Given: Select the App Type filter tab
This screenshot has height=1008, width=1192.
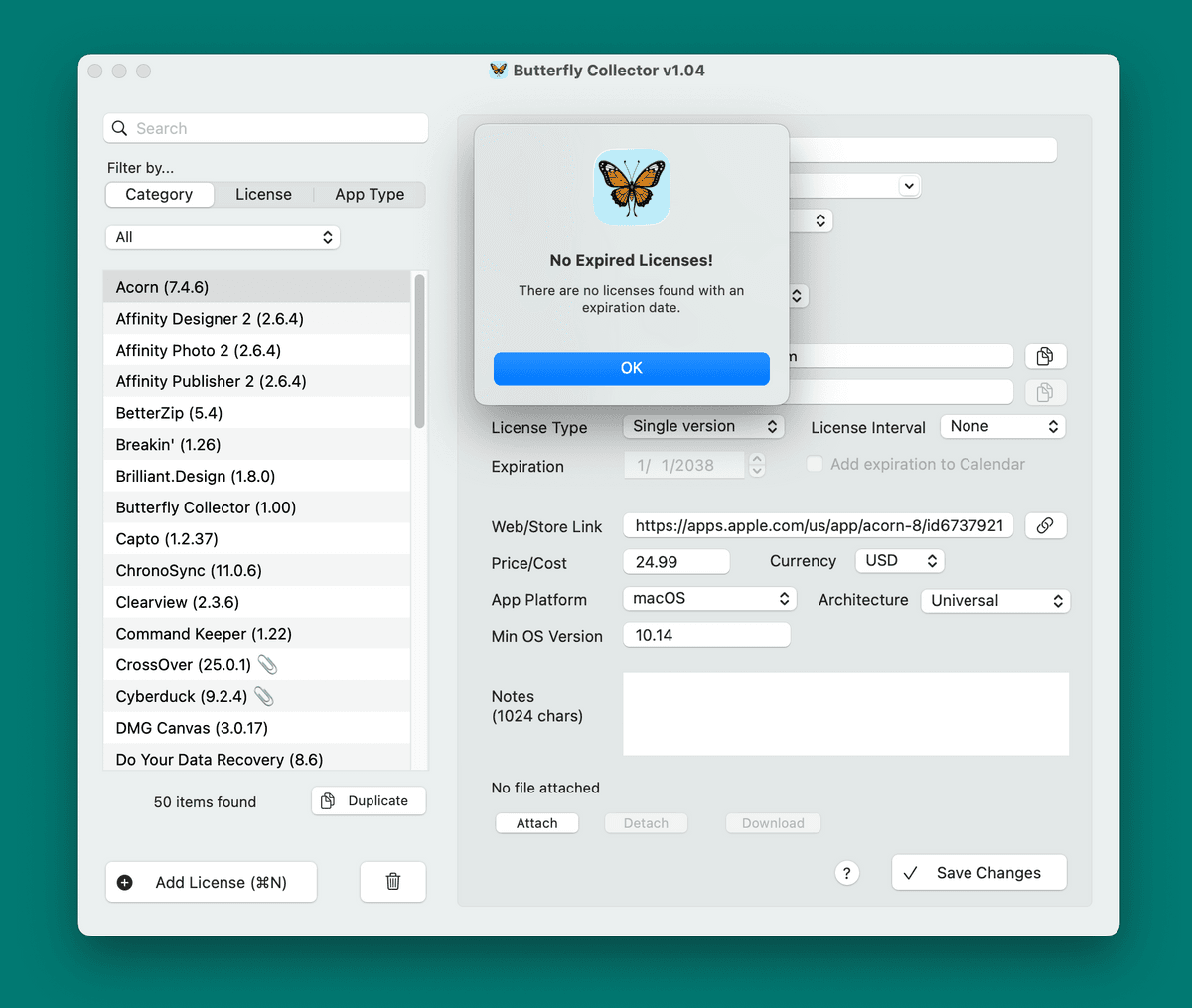Looking at the screenshot, I should [x=370, y=195].
